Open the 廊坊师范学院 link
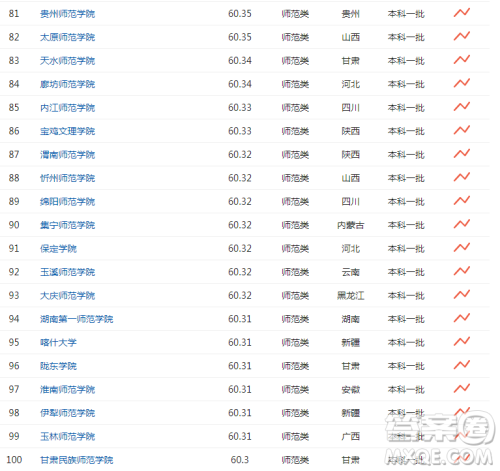 [x=67, y=84]
